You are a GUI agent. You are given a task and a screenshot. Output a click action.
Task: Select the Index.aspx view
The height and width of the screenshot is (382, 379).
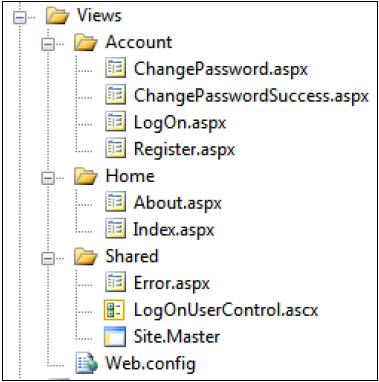[173, 230]
